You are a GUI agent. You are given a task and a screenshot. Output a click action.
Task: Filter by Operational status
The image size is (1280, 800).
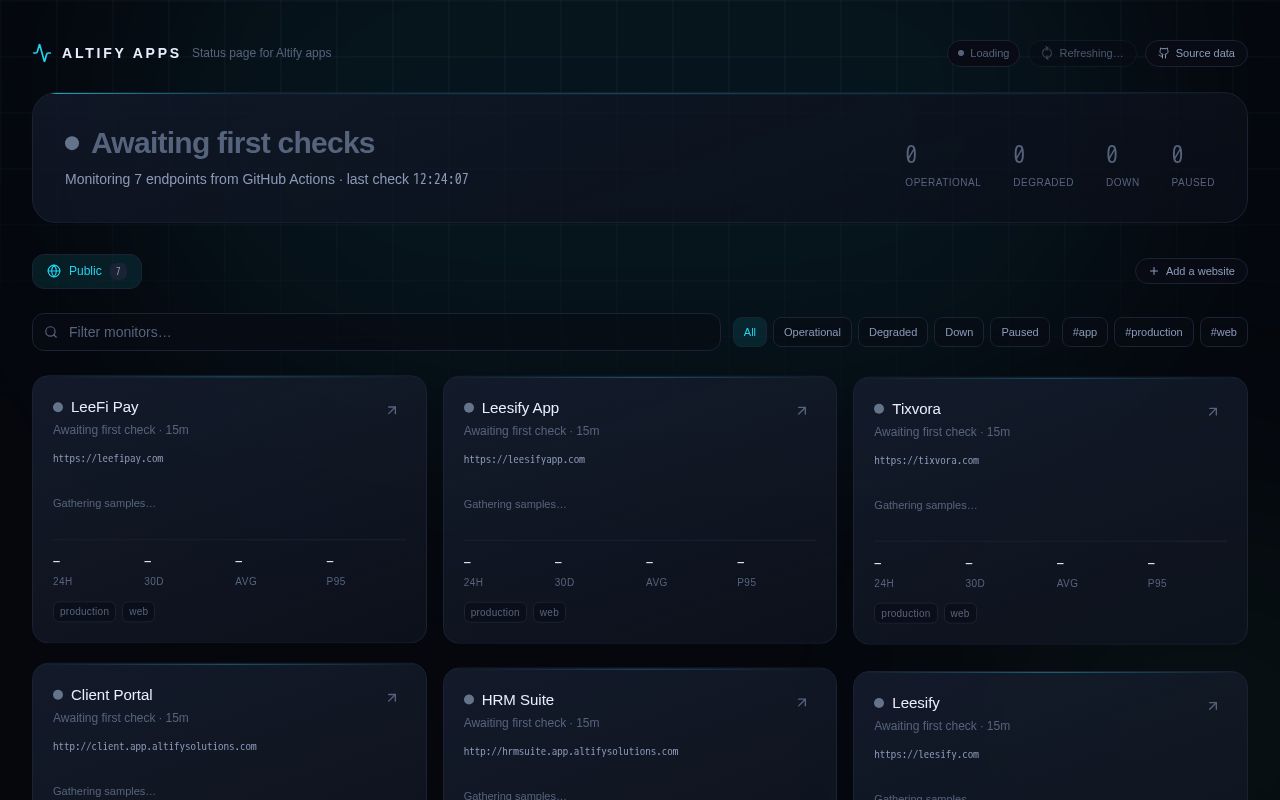812,332
